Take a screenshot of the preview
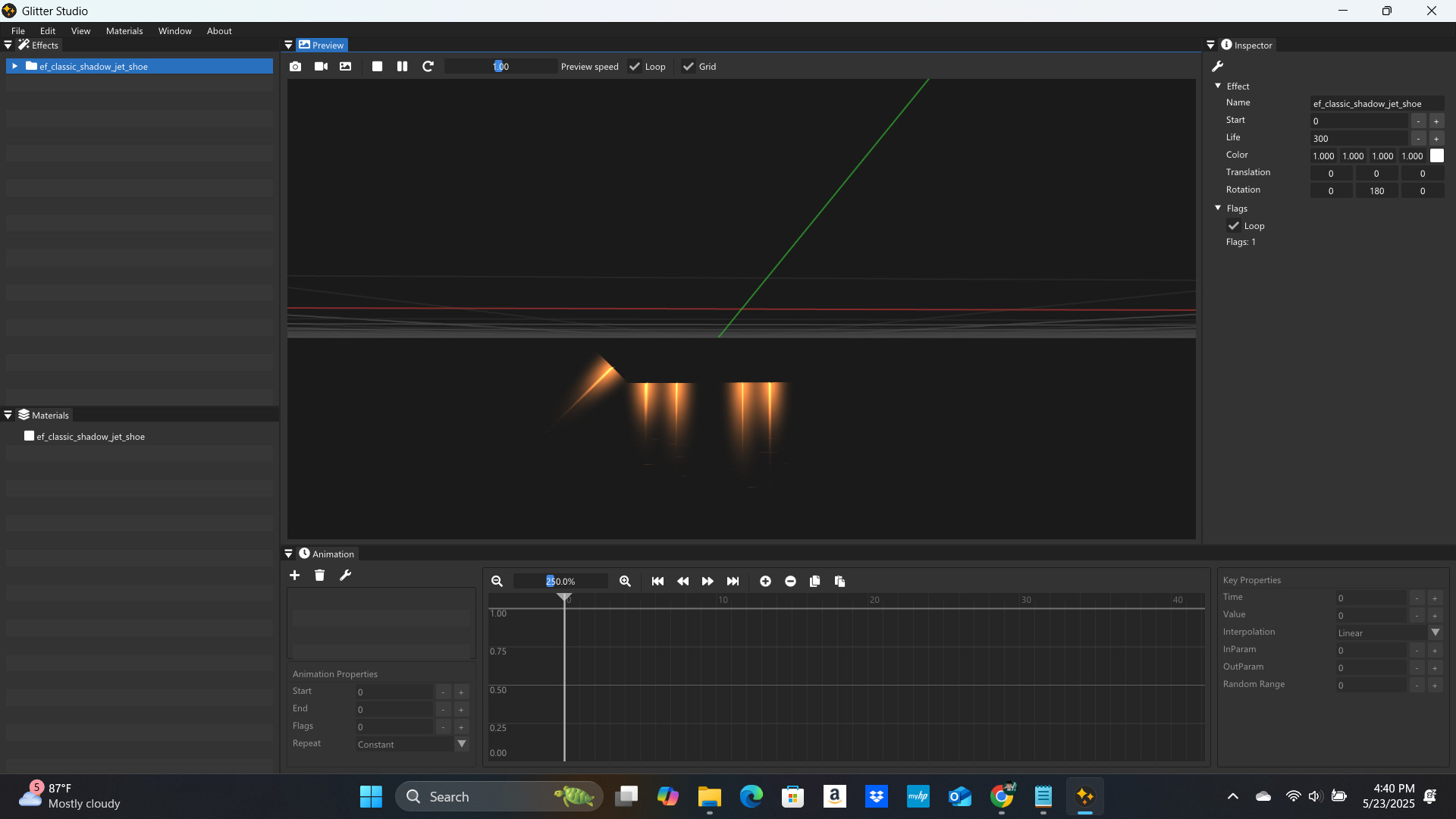 coord(296,66)
